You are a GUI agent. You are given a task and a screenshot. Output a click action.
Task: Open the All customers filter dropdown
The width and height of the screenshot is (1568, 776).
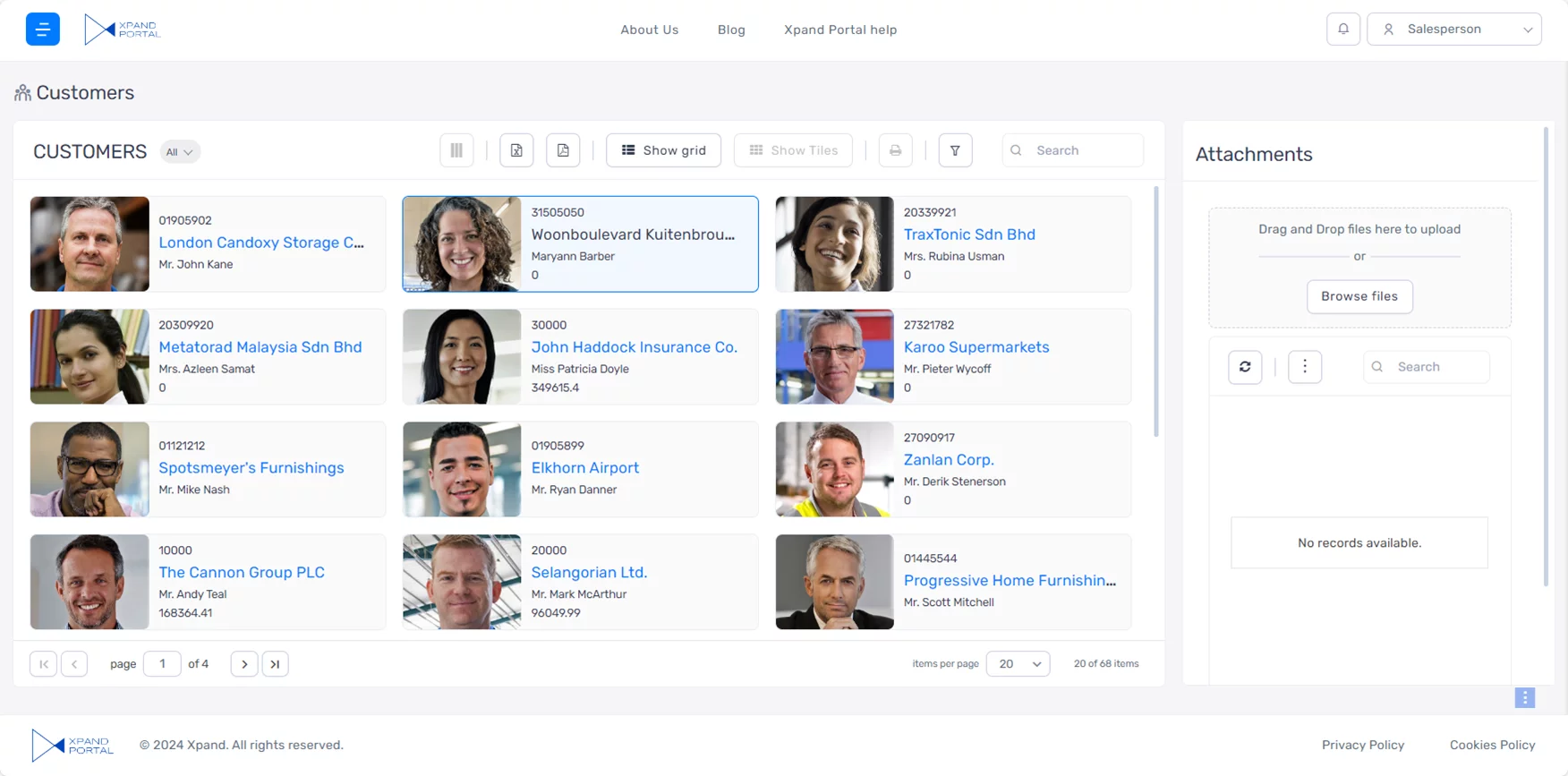point(180,152)
